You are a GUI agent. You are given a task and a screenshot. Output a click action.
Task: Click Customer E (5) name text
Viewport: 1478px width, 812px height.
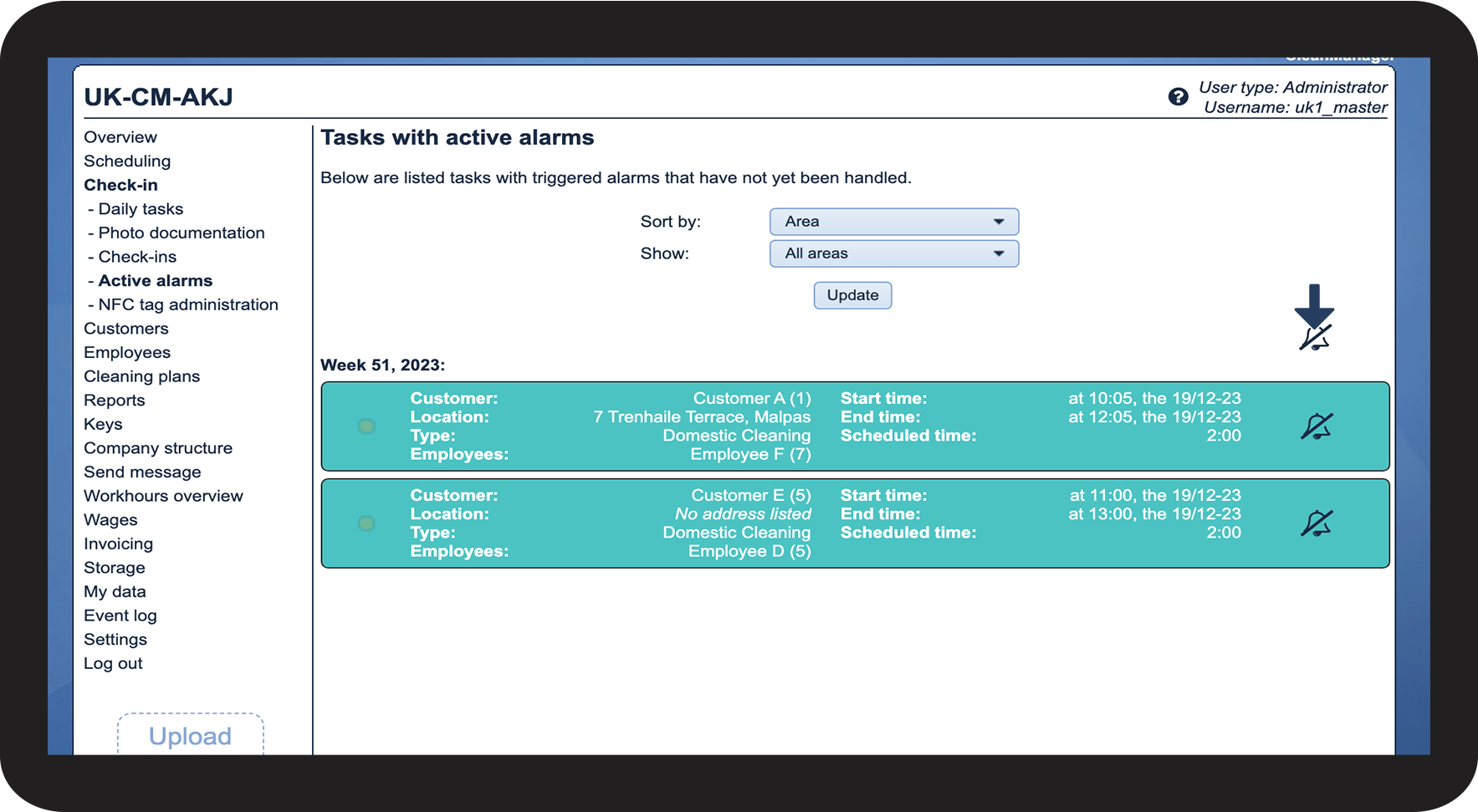point(751,496)
